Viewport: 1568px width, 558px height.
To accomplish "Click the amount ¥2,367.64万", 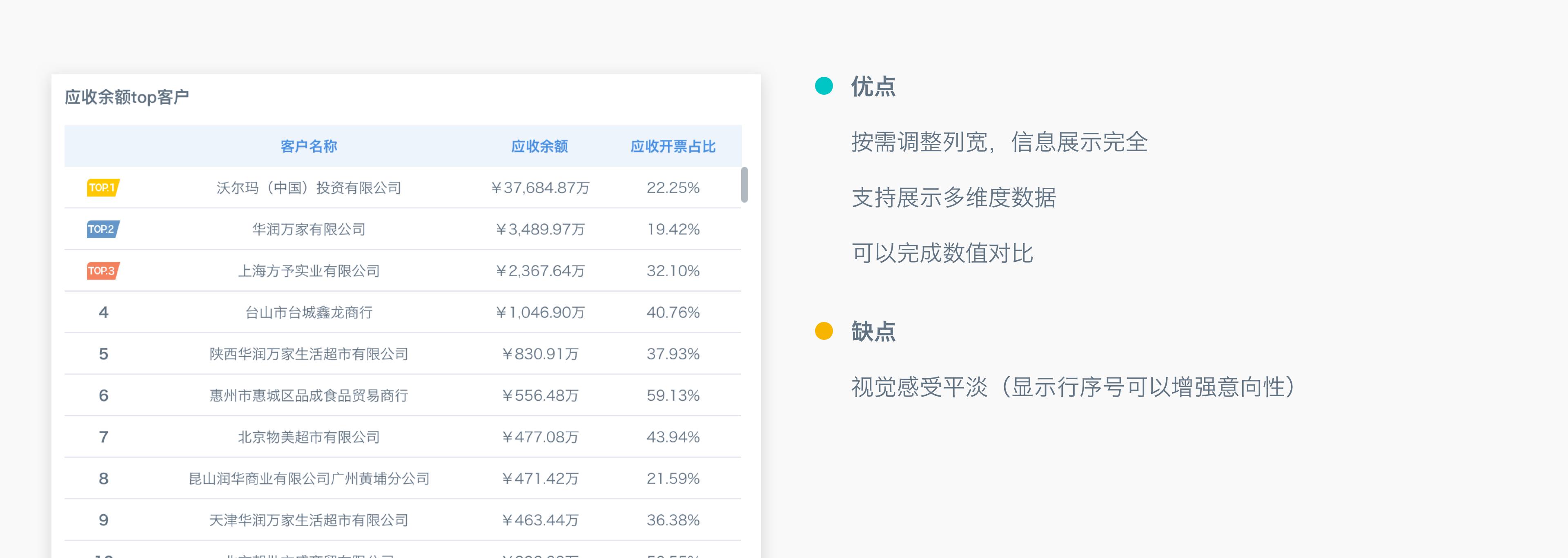I will 540,270.
